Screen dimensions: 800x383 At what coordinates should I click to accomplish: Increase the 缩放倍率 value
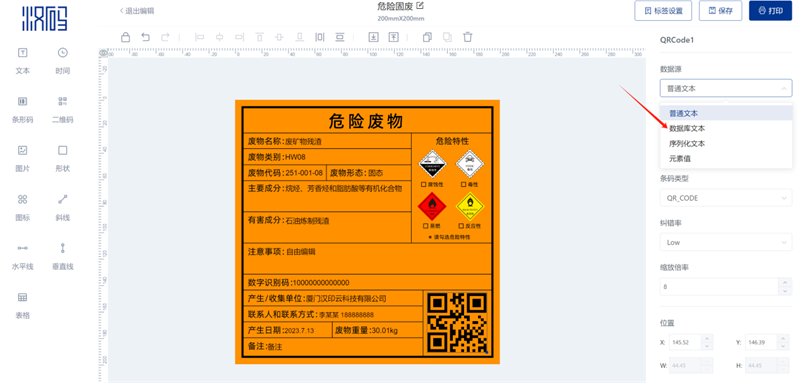[x=784, y=282]
